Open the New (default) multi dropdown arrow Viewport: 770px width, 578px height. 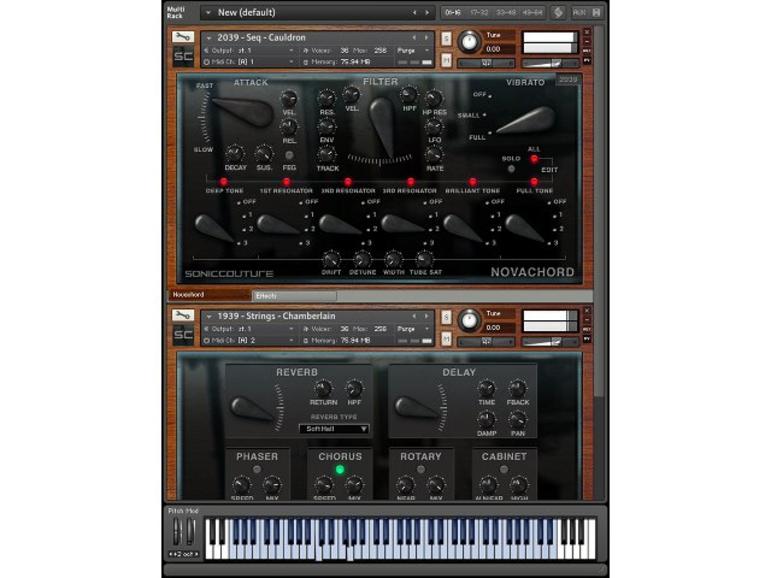208,13
